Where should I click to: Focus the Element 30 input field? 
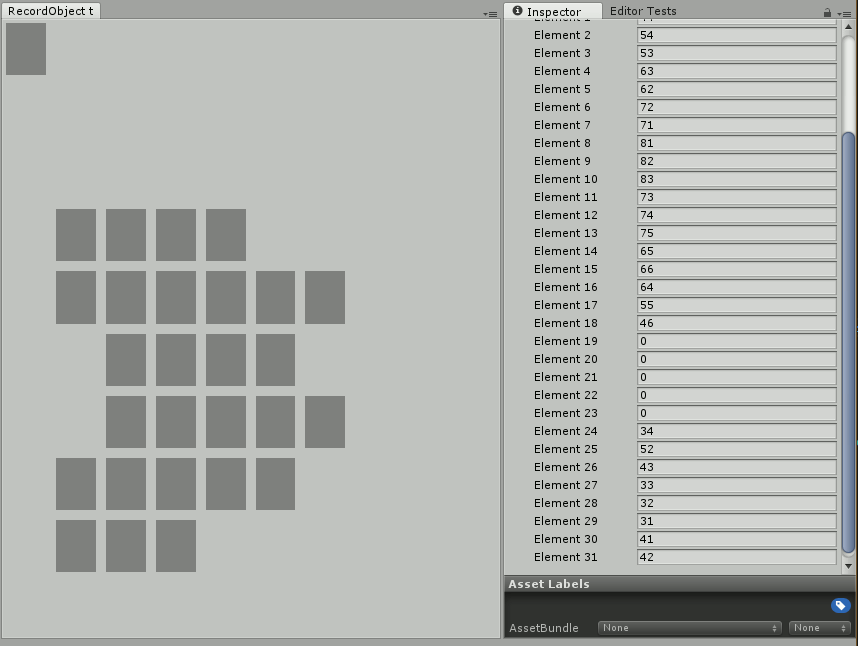click(737, 540)
